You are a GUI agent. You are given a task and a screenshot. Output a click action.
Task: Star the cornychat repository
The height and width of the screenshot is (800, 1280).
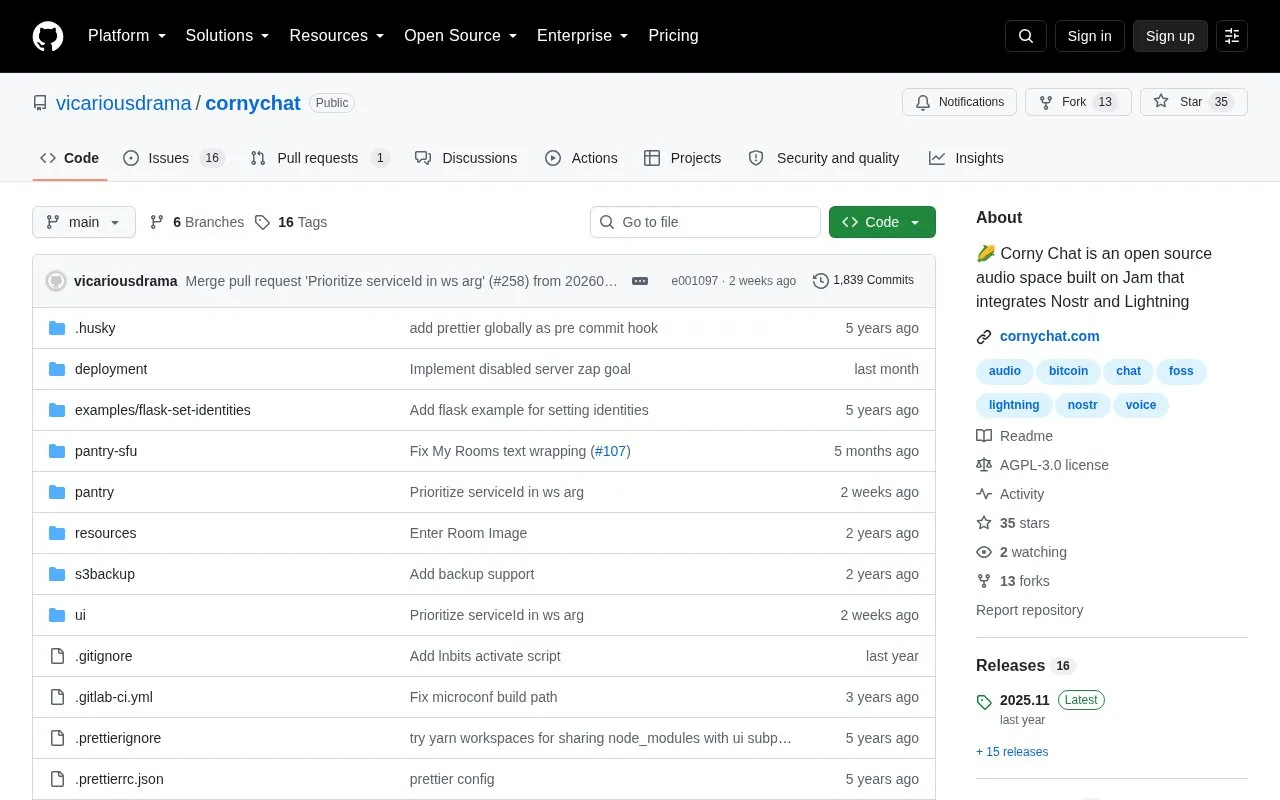coord(1194,102)
